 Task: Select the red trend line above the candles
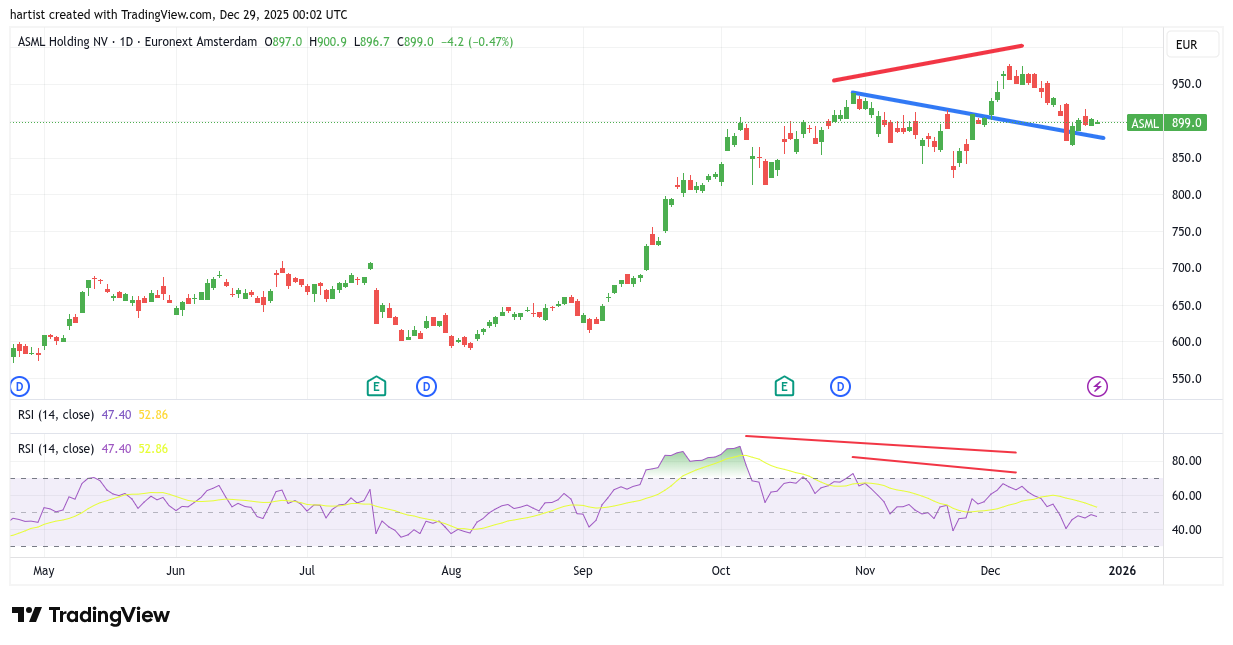click(928, 62)
